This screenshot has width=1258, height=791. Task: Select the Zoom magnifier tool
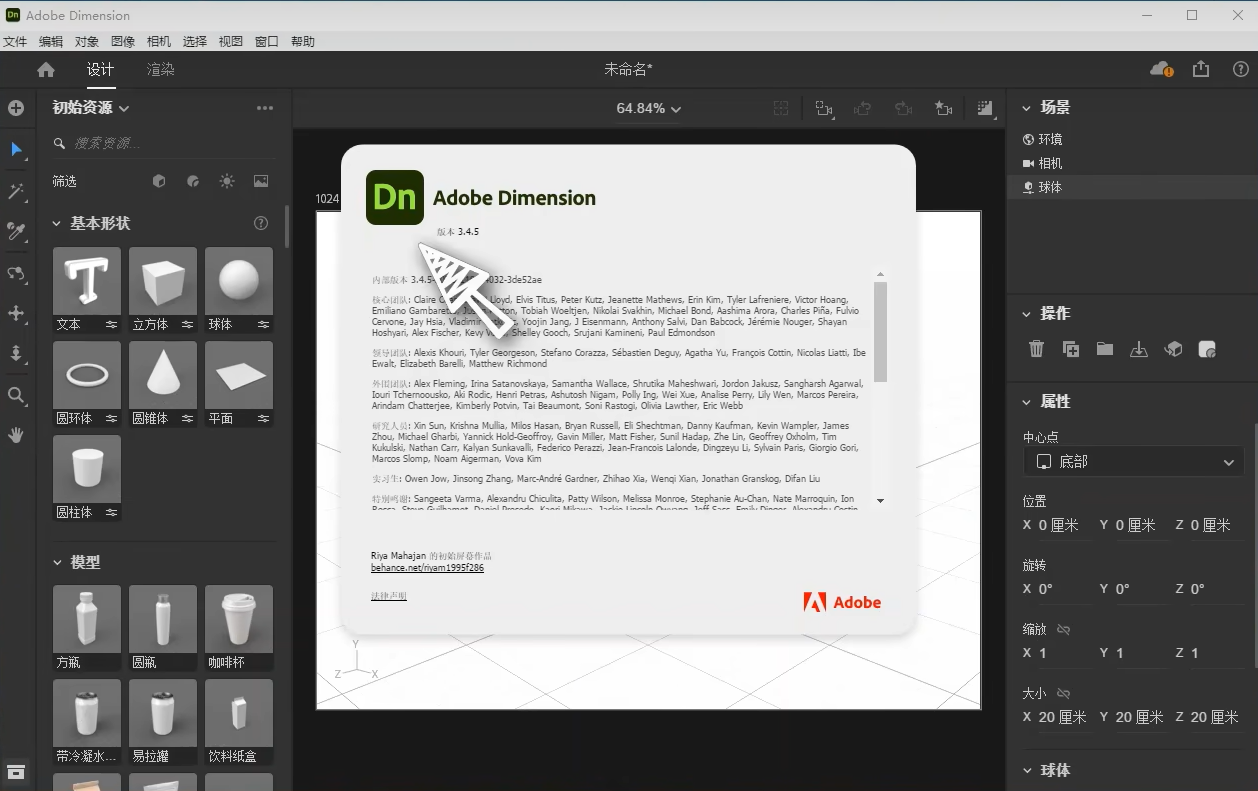16,395
